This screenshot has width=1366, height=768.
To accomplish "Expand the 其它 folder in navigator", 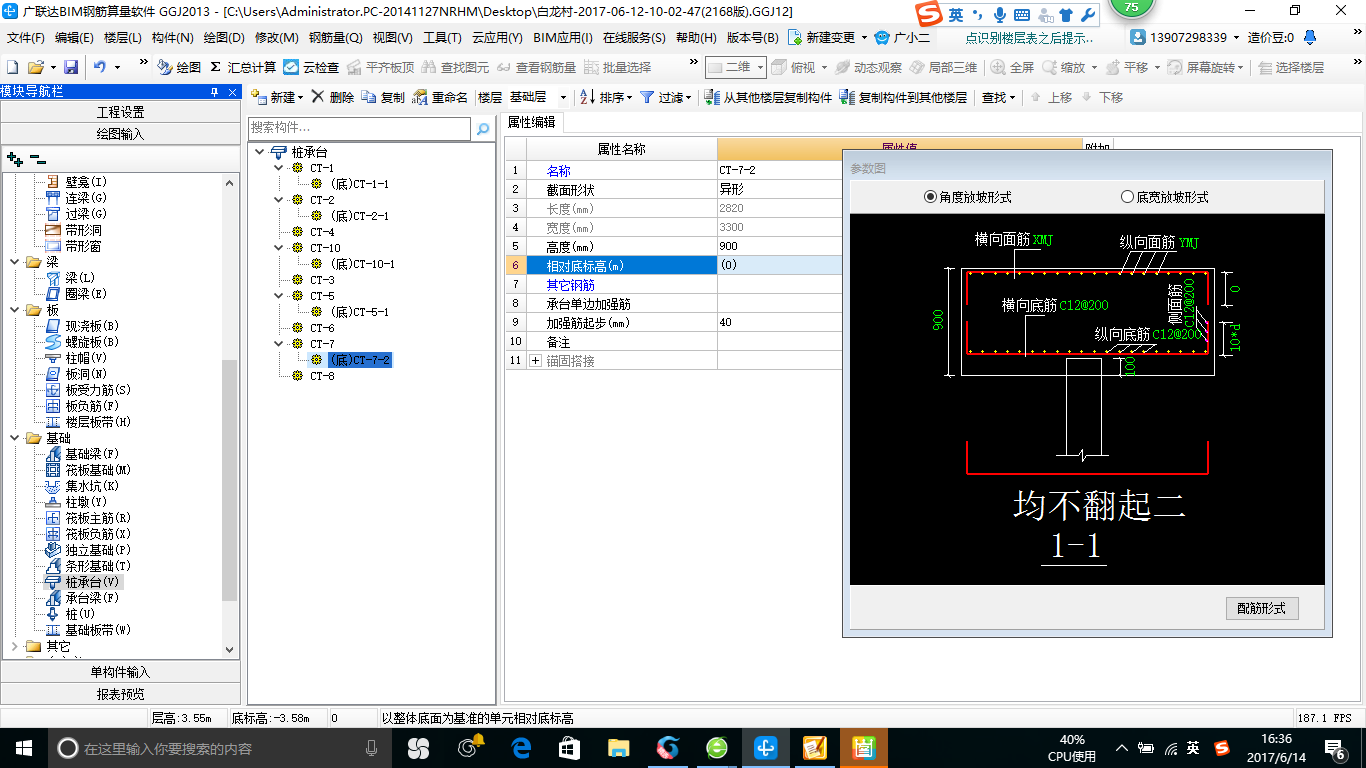I will [15, 646].
